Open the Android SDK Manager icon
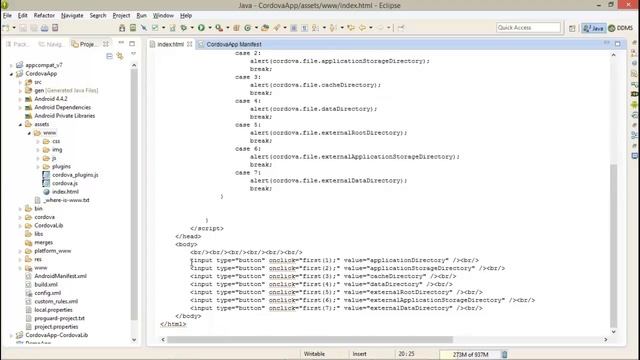Viewport: 640px width, 360px height. 122,28
